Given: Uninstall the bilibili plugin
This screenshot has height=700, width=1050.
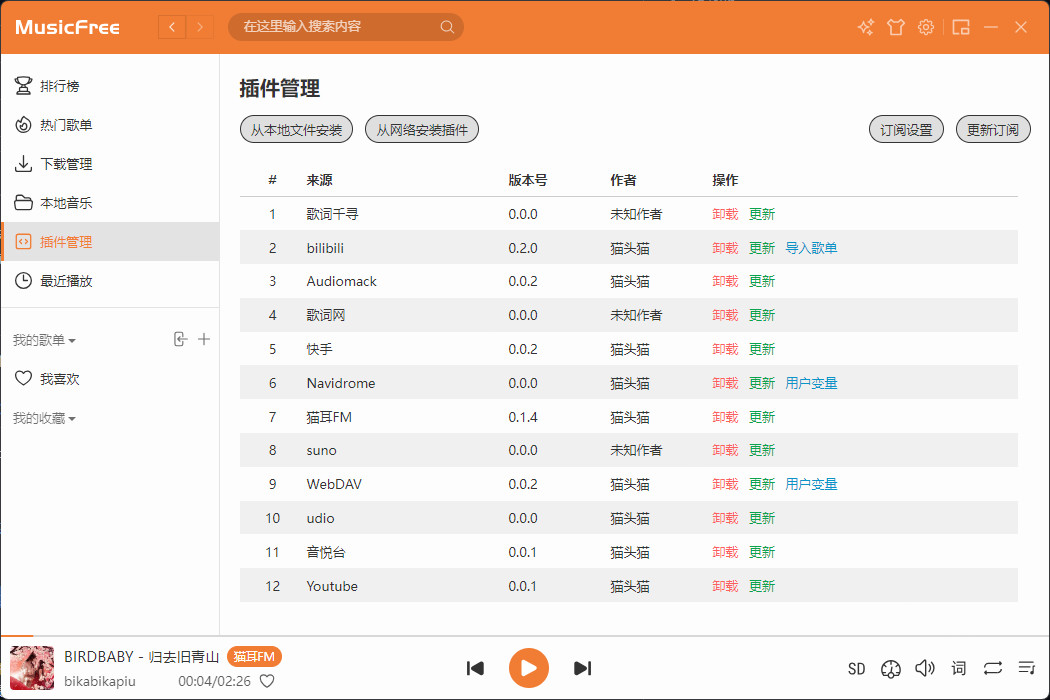Looking at the screenshot, I should (725, 248).
